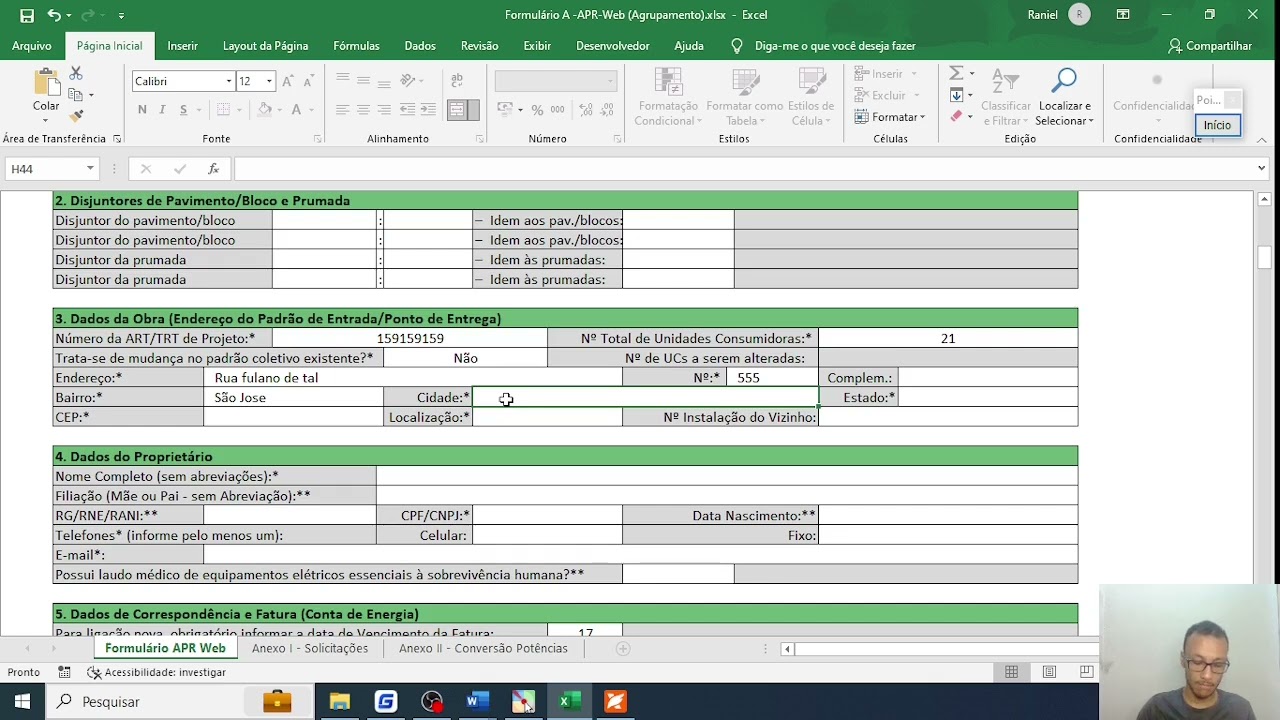The width and height of the screenshot is (1280, 720).
Task: Click the Fill down arrow icon
Action: (x=956, y=95)
